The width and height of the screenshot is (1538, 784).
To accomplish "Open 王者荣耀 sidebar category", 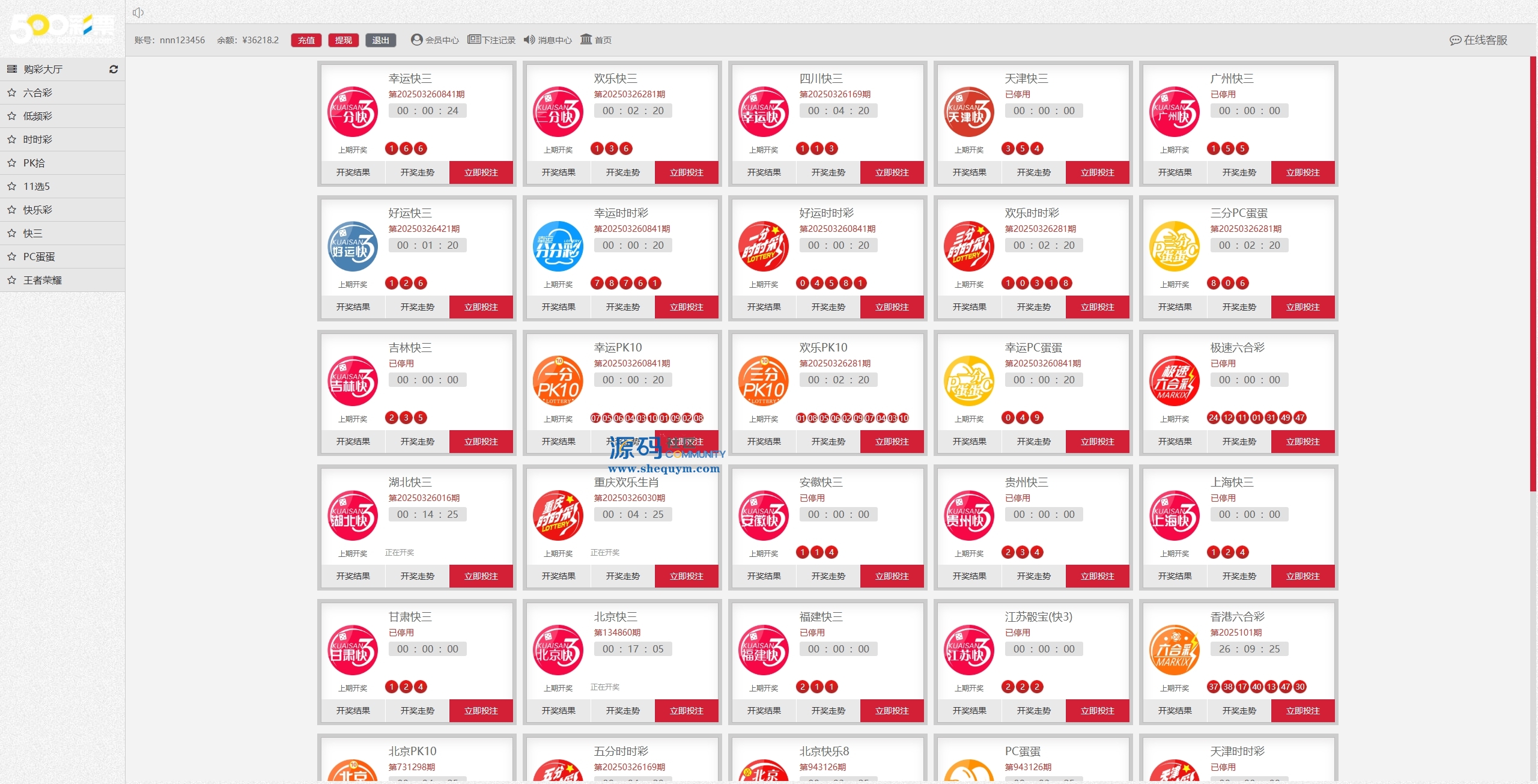I will point(43,281).
